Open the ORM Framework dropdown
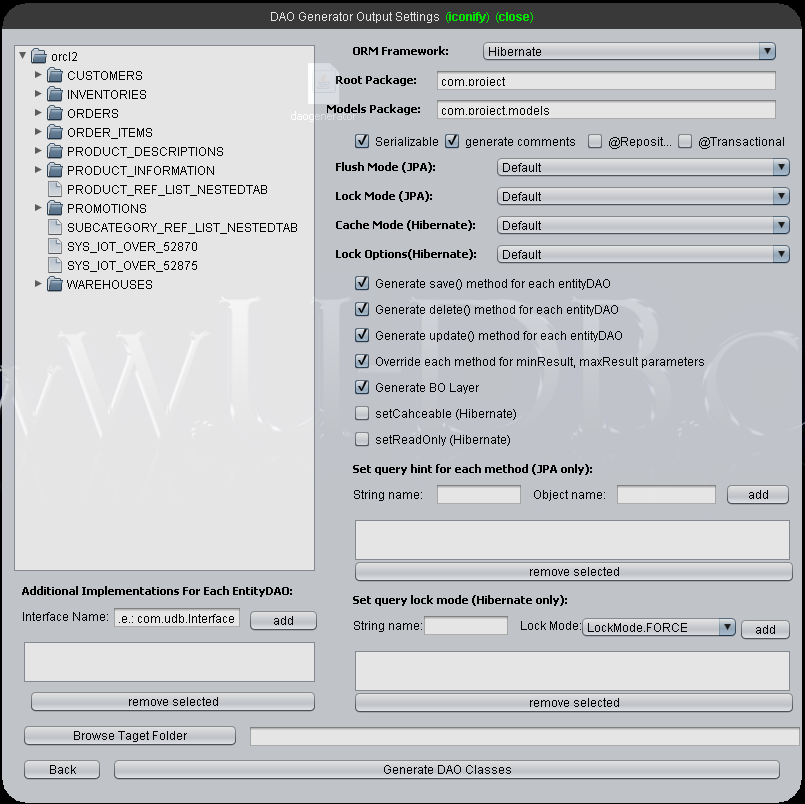The height and width of the screenshot is (804, 805). pyautogui.click(x=629, y=51)
